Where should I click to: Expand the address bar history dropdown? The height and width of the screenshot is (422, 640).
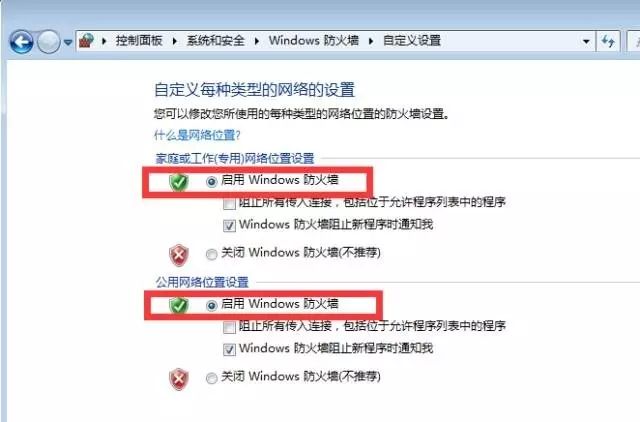point(586,41)
